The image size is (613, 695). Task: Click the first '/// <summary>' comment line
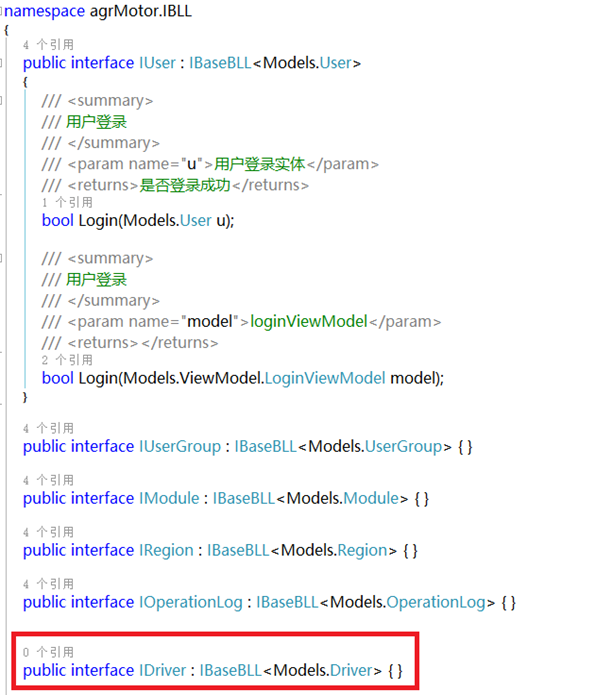98,101
